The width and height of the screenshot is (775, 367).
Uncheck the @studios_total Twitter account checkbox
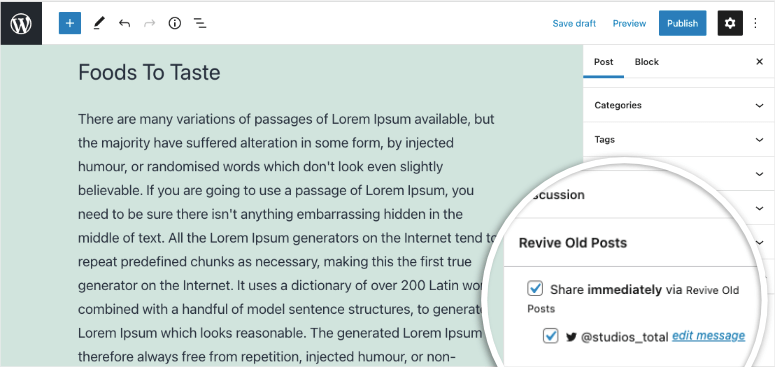[x=551, y=336]
